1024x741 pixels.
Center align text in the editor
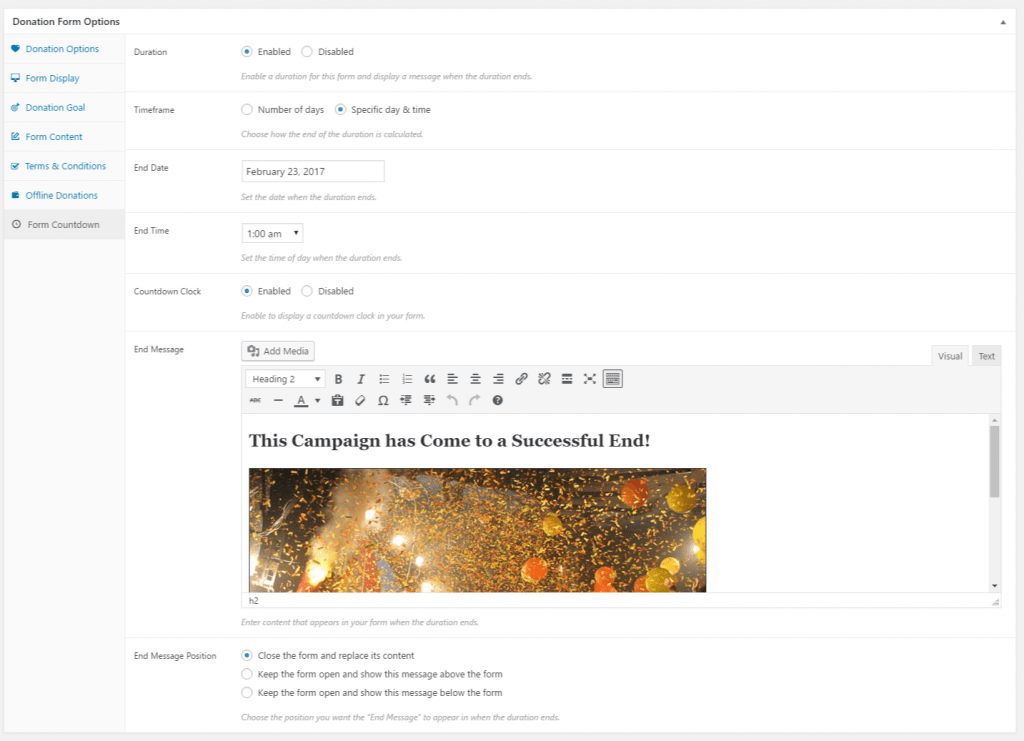click(x=475, y=379)
